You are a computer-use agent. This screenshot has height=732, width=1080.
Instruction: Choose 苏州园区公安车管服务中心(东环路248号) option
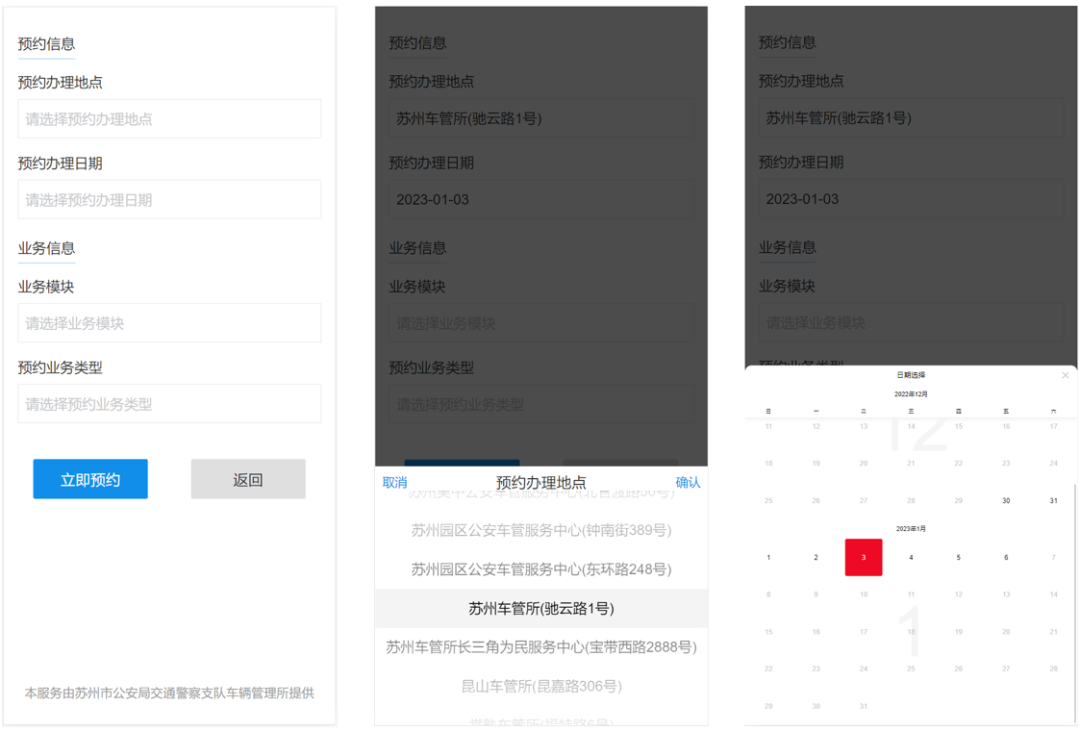pos(541,569)
